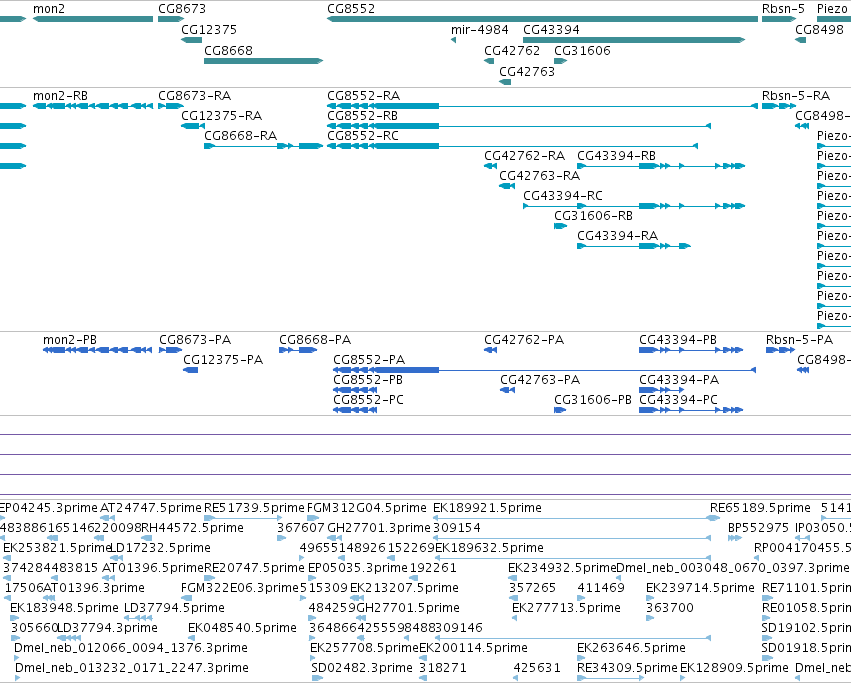The height and width of the screenshot is (683, 851).
Task: Click the CG8498 gene label
Action: pyautogui.click(x=820, y=29)
